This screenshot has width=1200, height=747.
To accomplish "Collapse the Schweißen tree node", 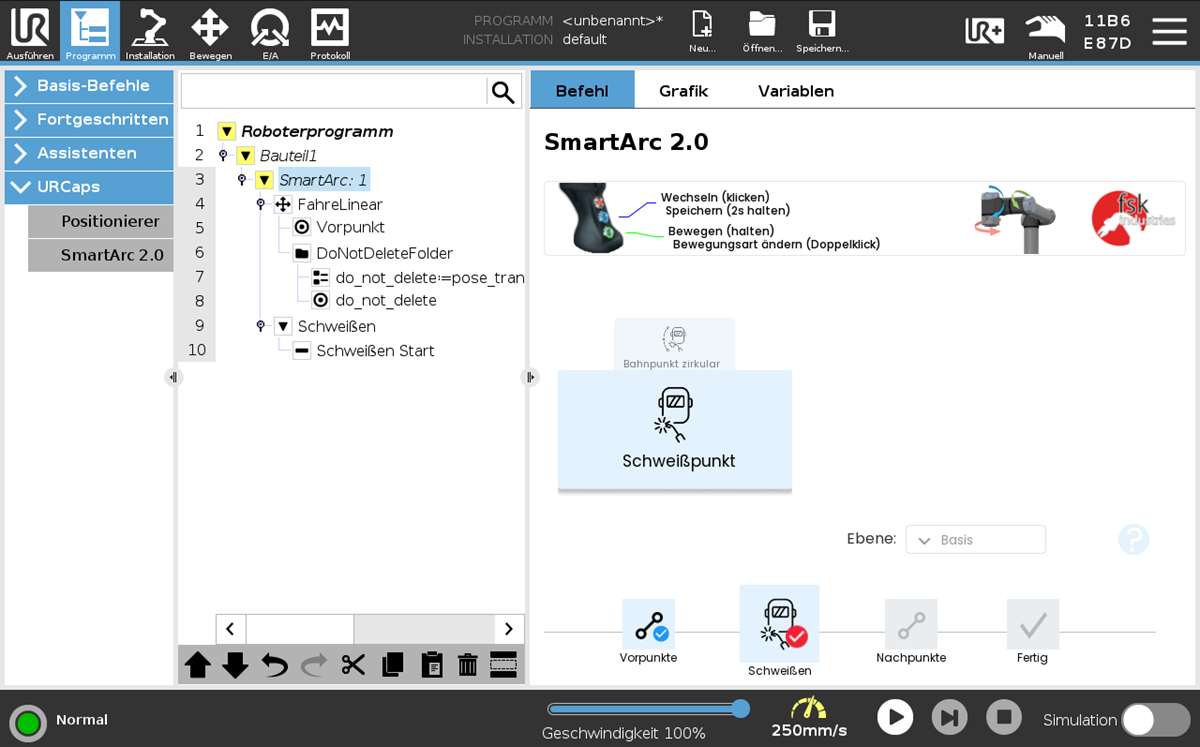I will 283,326.
